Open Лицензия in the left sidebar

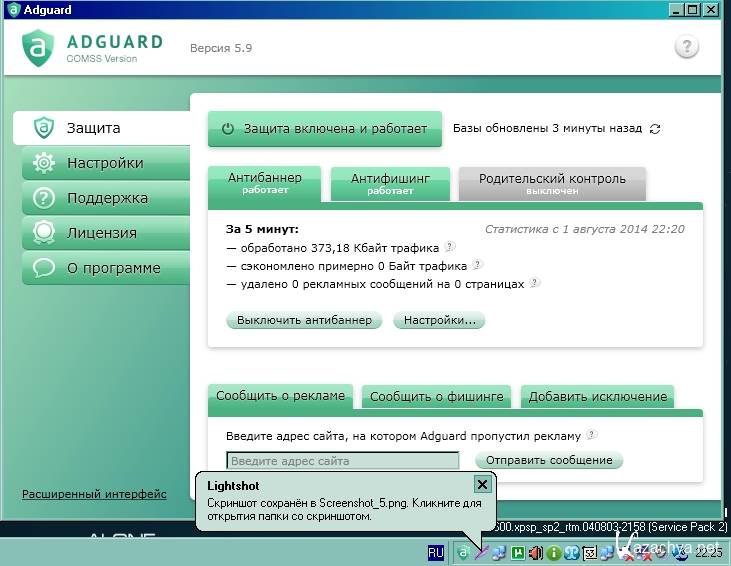click(x=101, y=233)
